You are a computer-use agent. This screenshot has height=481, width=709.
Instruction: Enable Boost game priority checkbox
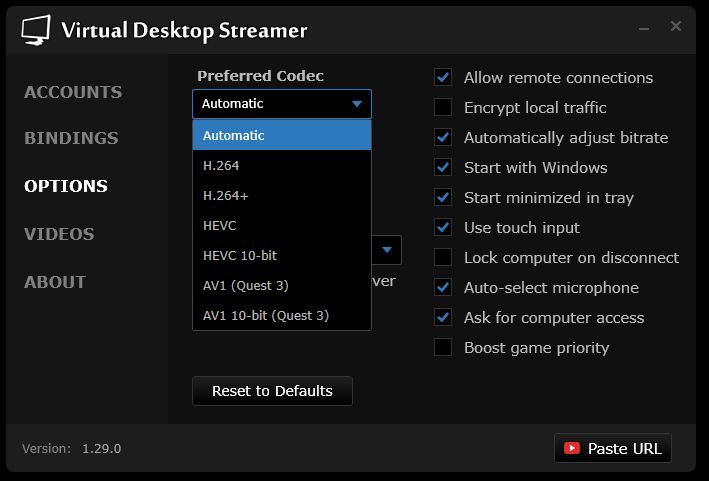(x=443, y=348)
